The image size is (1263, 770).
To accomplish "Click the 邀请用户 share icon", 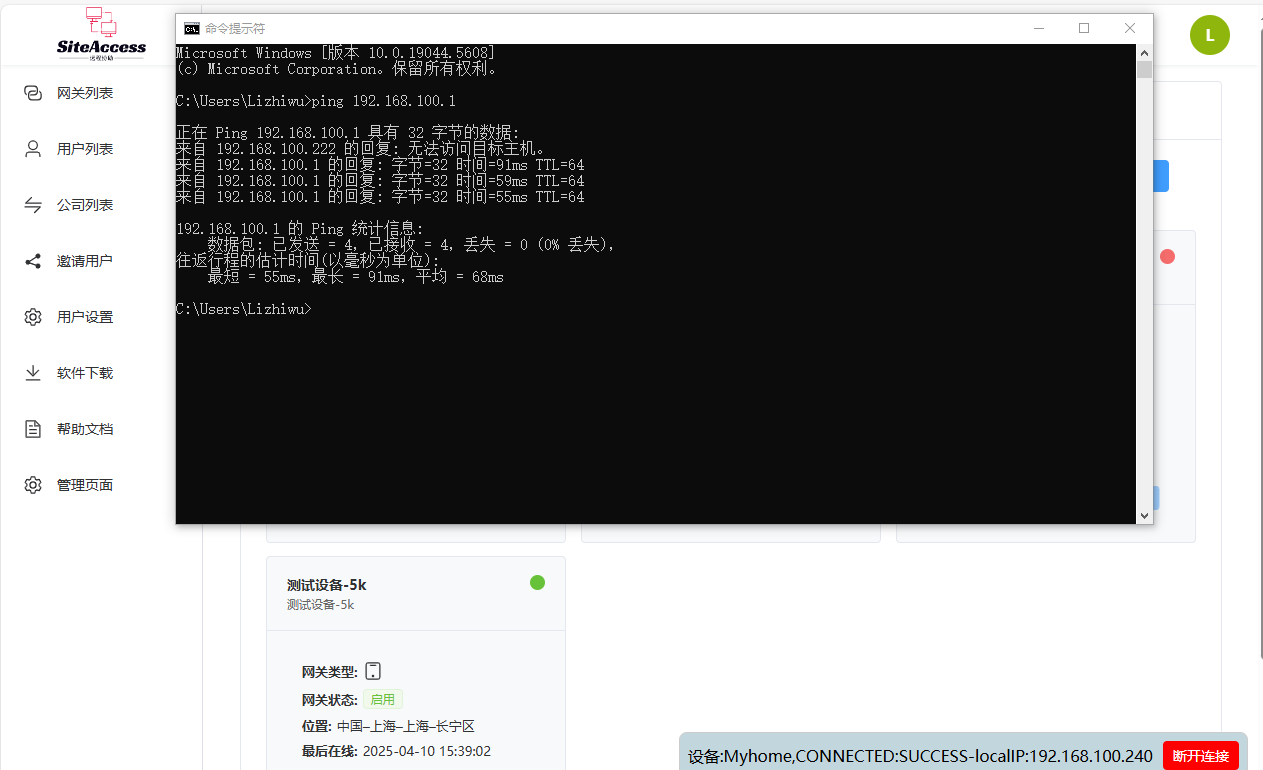I will pyautogui.click(x=33, y=261).
